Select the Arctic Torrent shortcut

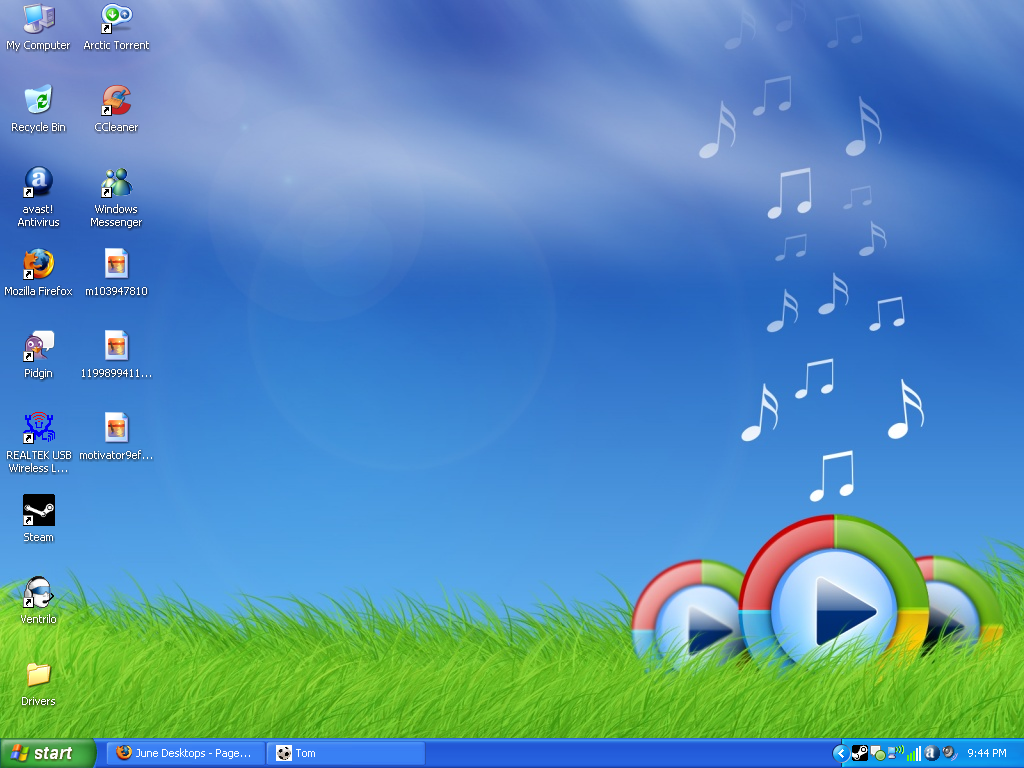coord(116,27)
